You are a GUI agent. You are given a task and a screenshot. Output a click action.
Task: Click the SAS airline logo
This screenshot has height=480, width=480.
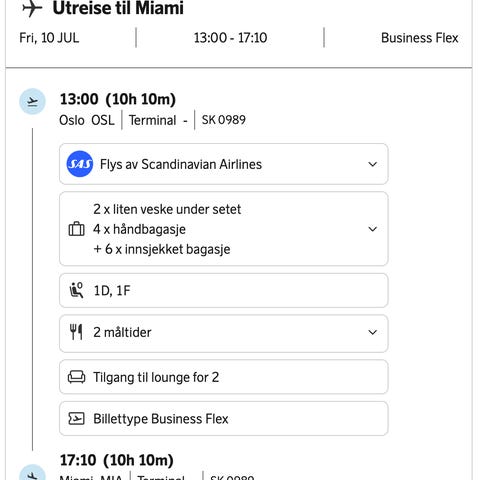[x=80, y=164]
